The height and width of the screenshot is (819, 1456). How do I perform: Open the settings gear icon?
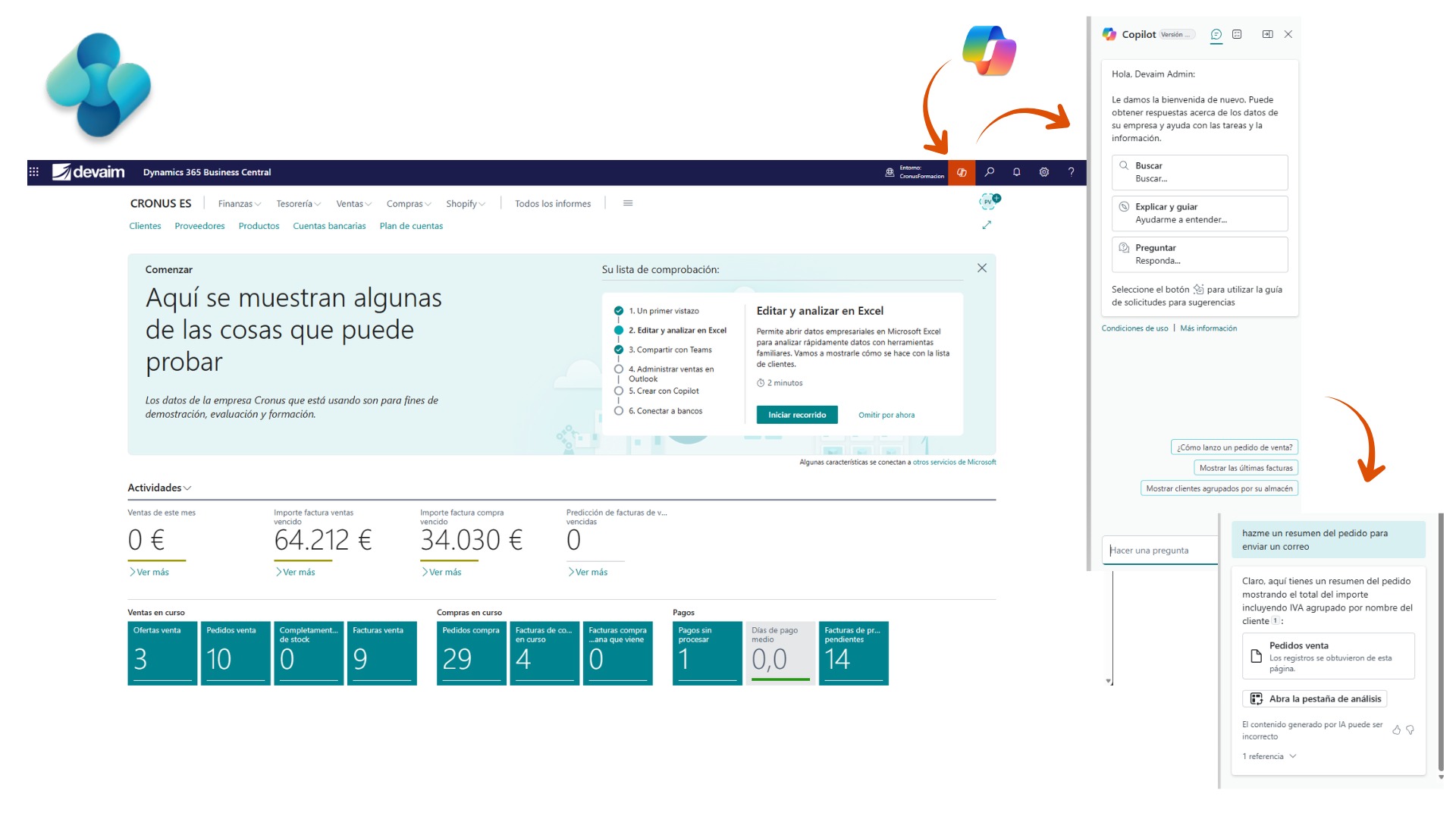point(1043,172)
